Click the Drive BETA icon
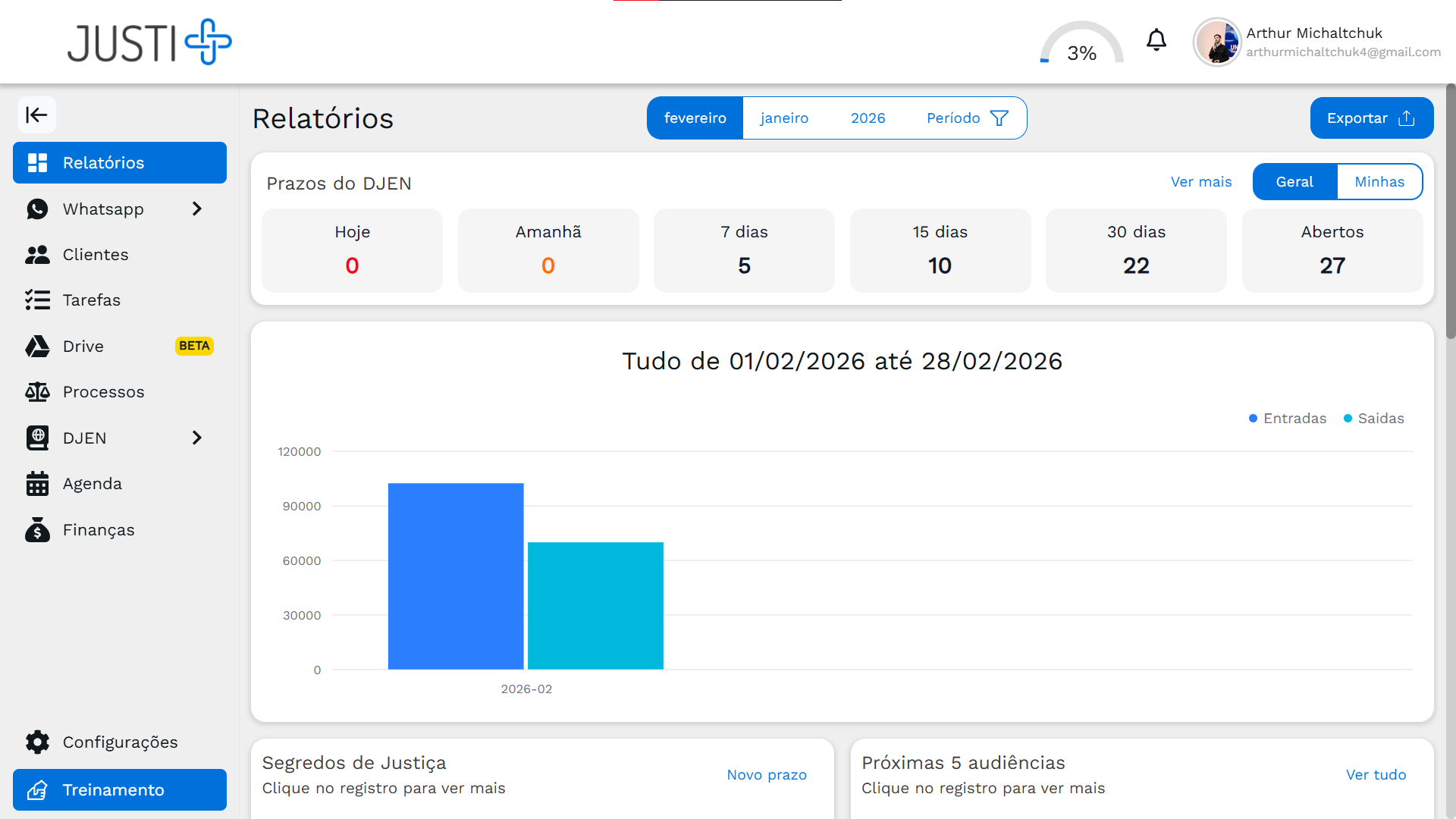The width and height of the screenshot is (1456, 819). click(38, 346)
